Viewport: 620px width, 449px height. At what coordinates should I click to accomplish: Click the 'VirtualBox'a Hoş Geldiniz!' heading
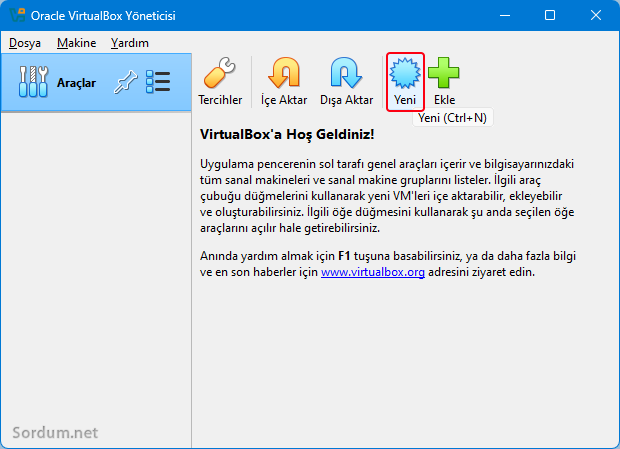(287, 134)
